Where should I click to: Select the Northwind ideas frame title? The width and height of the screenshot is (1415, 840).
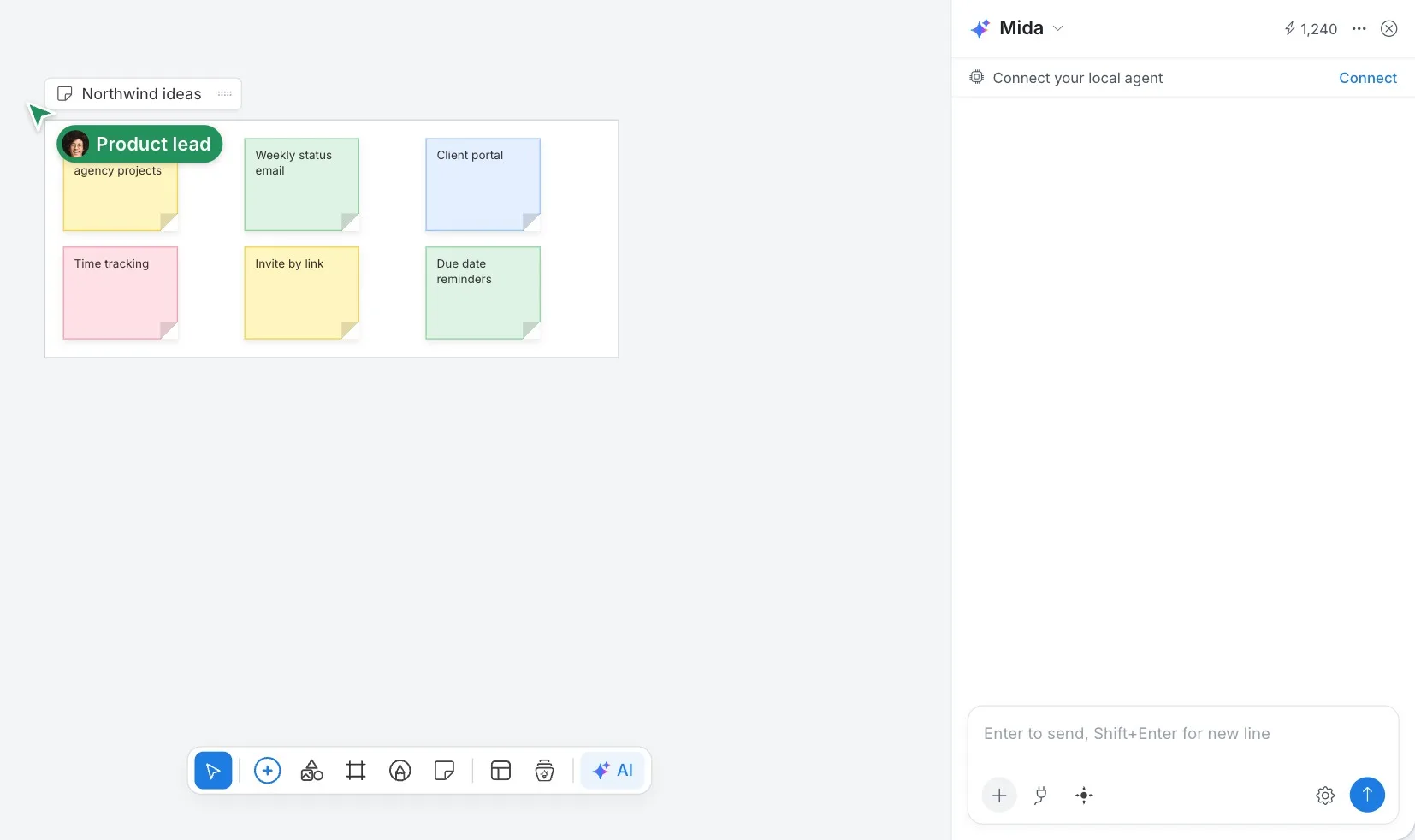pos(142,94)
